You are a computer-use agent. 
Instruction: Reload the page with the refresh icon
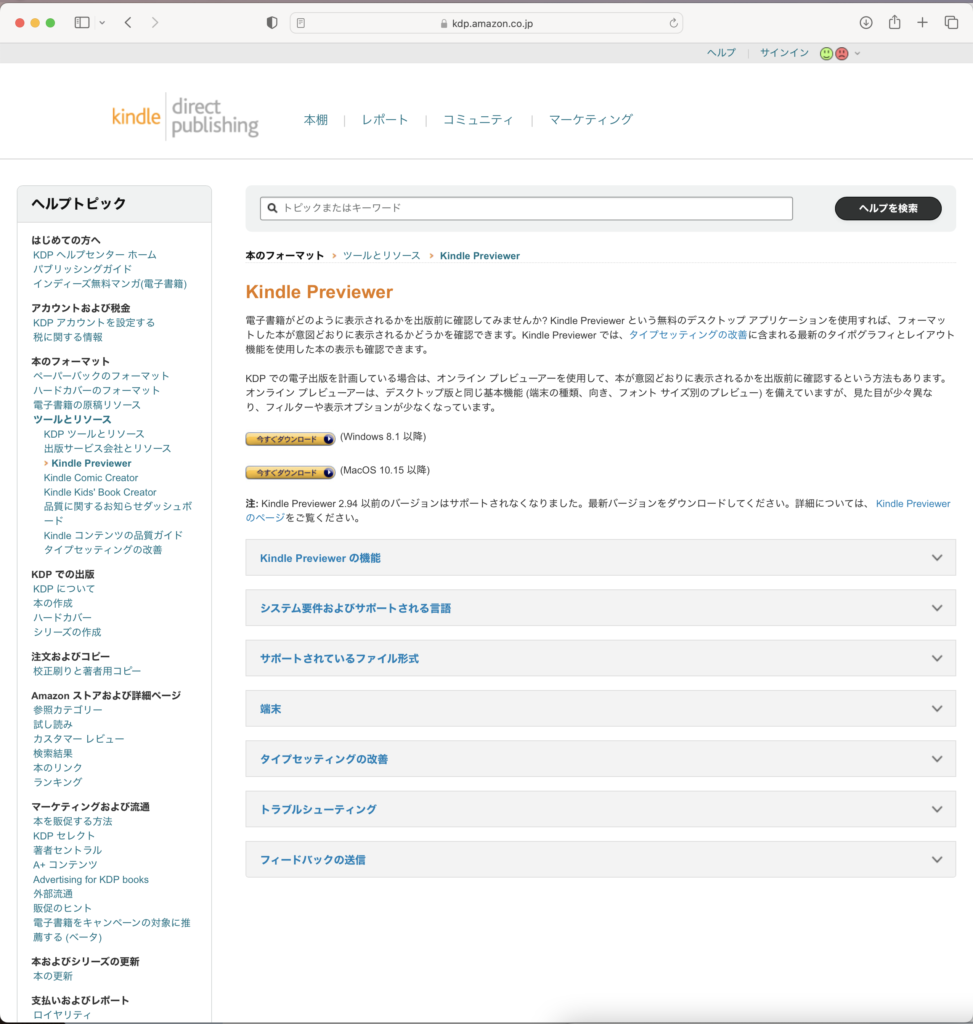(674, 22)
